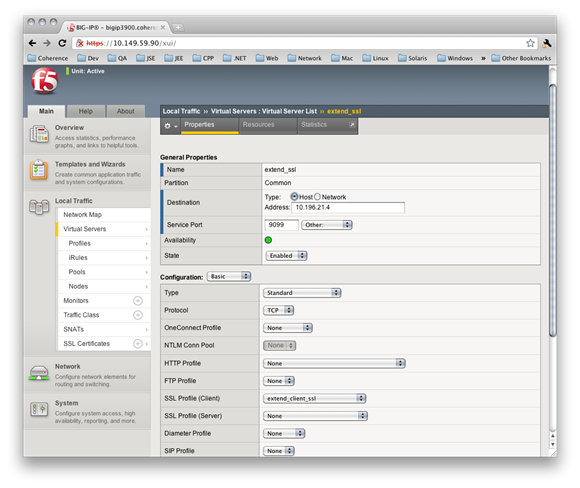Open Other Bookmarks folder
Image resolution: width=580 pixels, height=488 pixels.
(x=521, y=58)
